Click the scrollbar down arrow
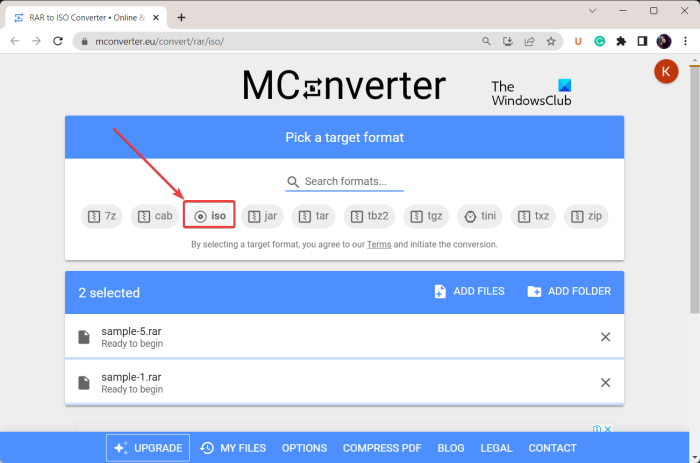 coord(695,458)
